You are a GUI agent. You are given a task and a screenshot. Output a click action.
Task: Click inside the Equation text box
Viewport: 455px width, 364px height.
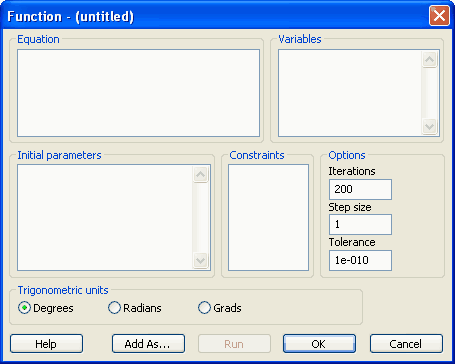click(138, 93)
